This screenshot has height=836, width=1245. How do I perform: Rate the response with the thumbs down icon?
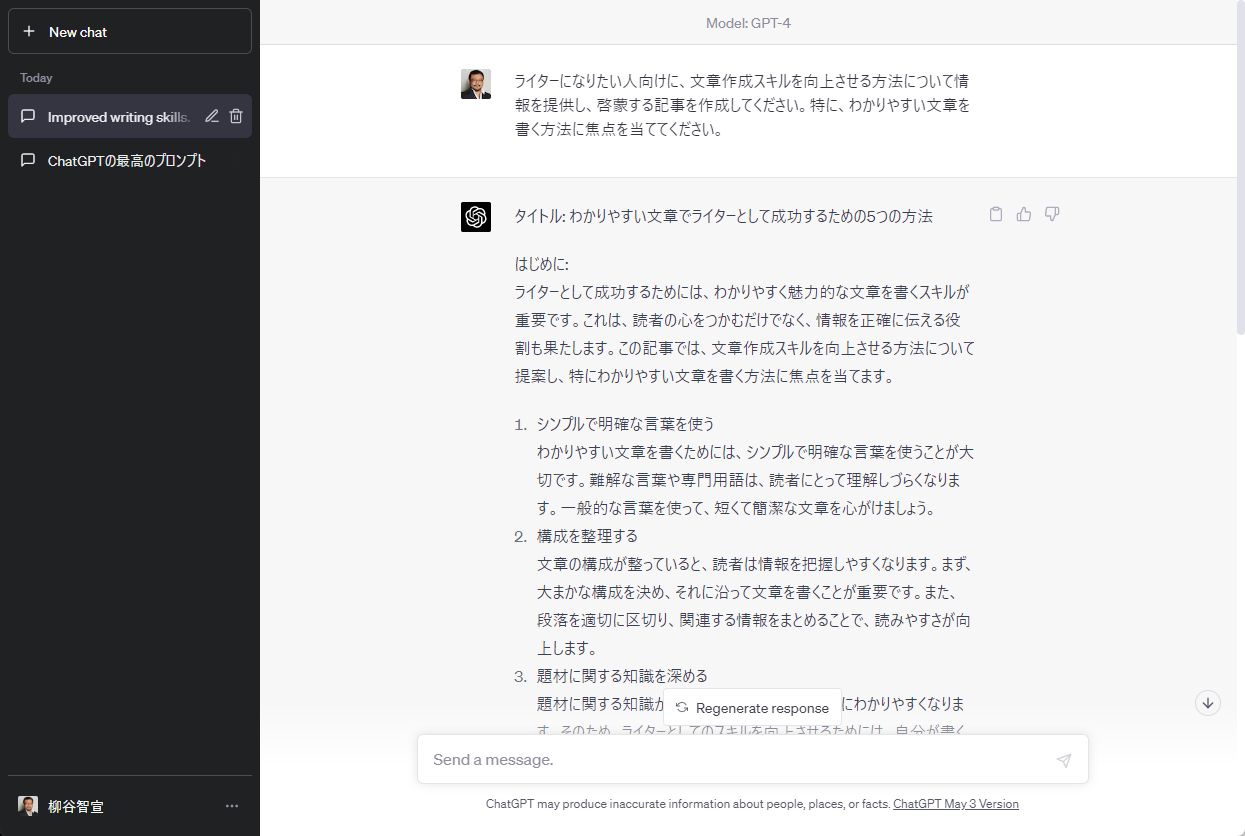[x=1051, y=214]
